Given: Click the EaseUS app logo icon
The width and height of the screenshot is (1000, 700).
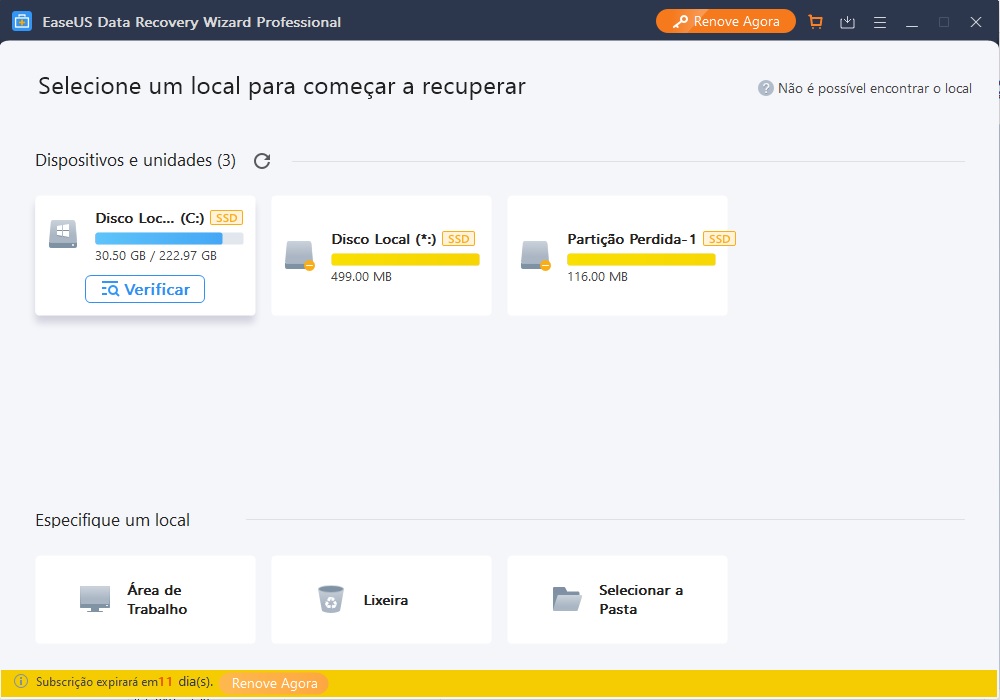Looking at the screenshot, I should point(22,22).
